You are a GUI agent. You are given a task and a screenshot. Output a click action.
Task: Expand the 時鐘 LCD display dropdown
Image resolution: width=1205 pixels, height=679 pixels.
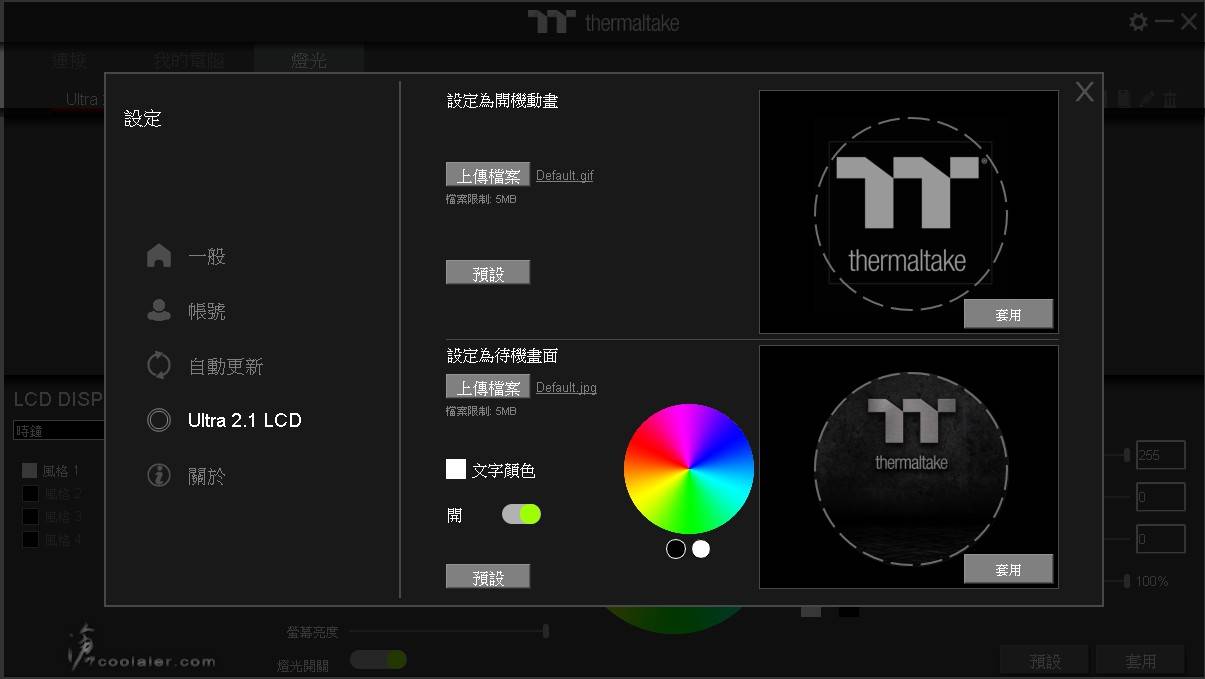[58, 431]
